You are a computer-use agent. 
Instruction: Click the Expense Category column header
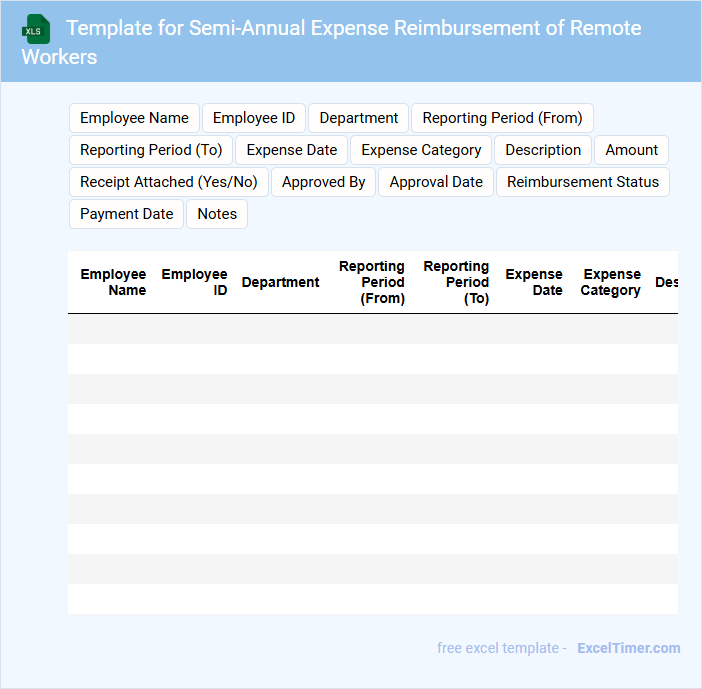click(610, 282)
